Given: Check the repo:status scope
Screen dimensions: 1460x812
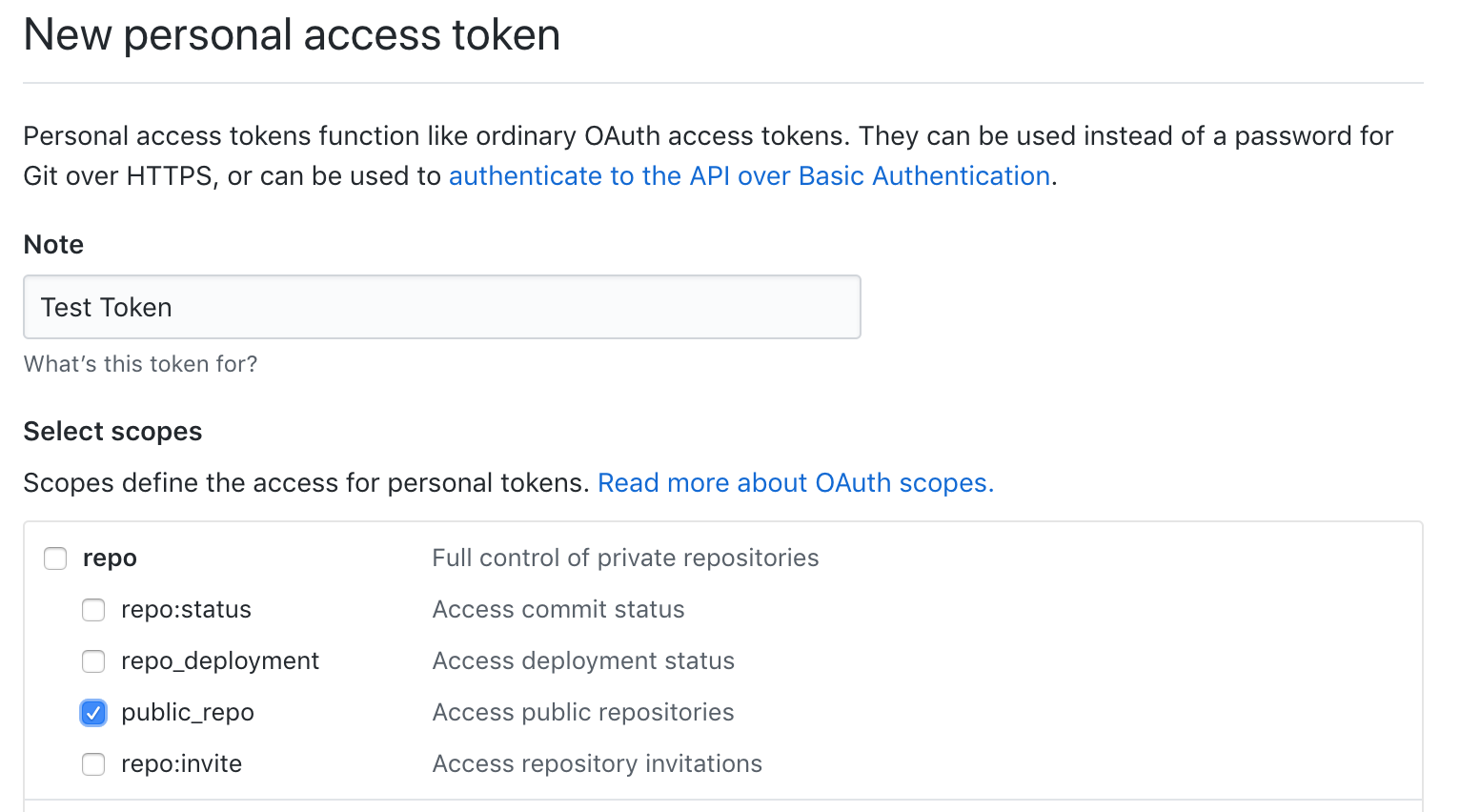Looking at the screenshot, I should coord(92,610).
